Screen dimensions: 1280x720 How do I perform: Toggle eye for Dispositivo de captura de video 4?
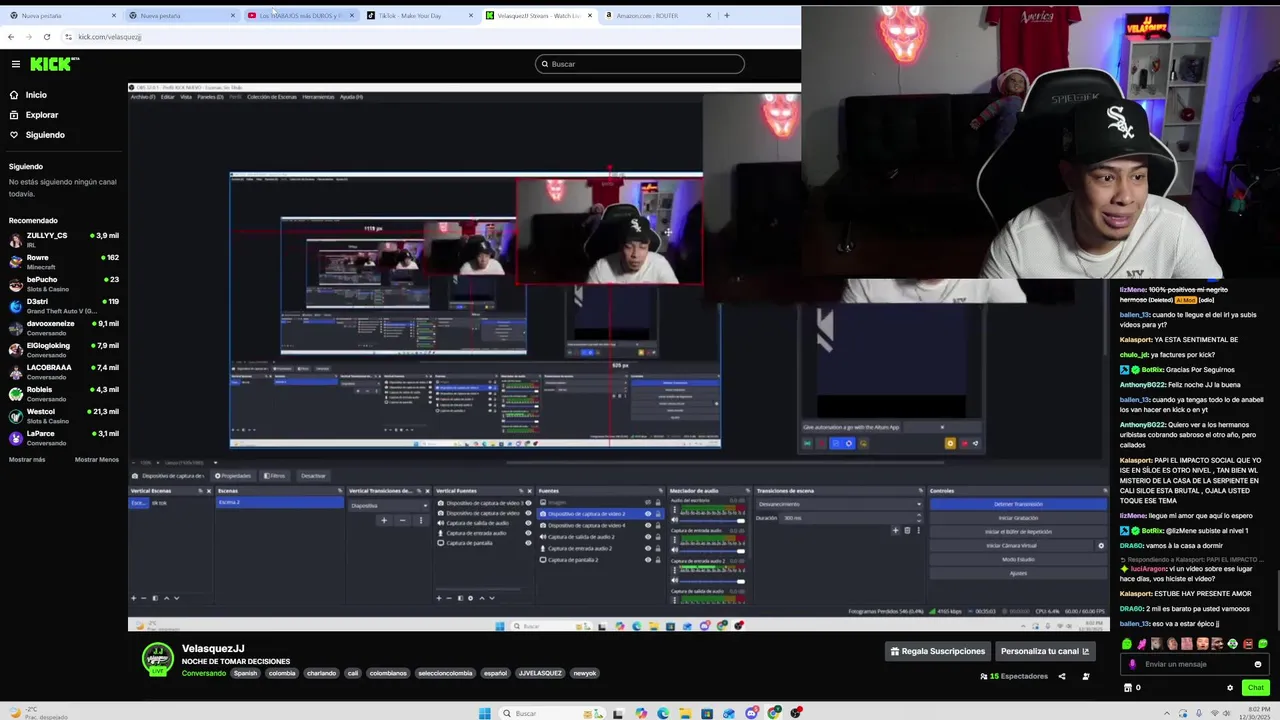point(647,525)
